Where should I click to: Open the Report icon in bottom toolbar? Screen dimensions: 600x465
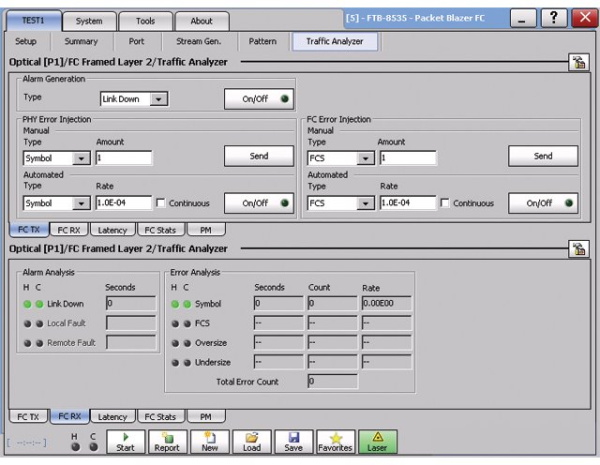point(166,442)
